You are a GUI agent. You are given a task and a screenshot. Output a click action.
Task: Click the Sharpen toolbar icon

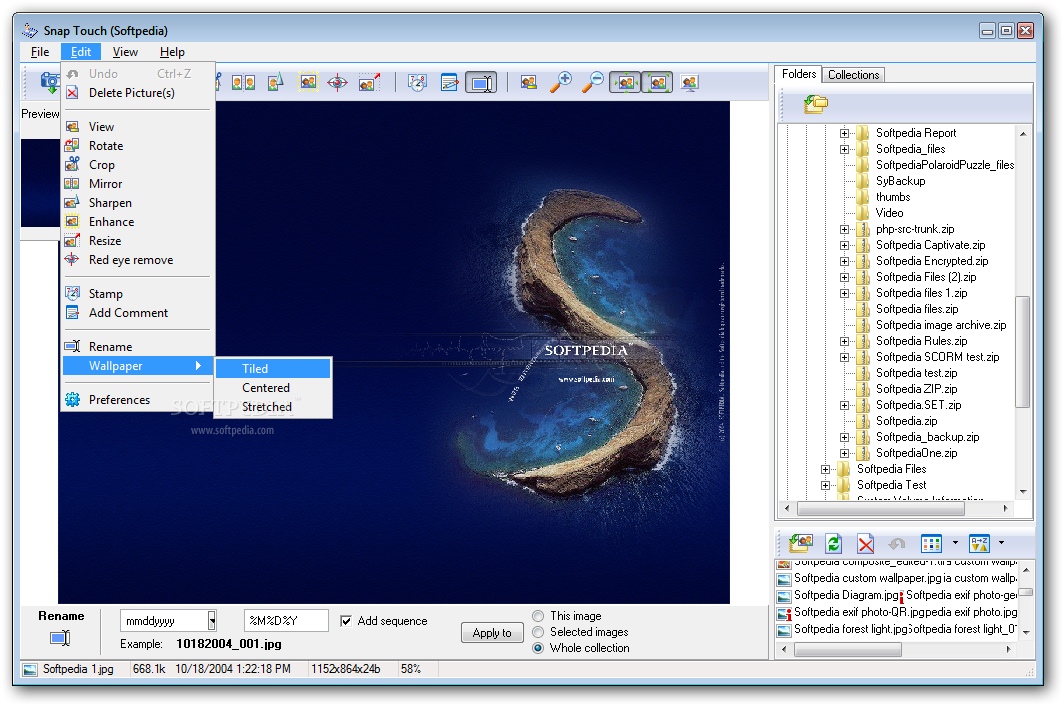coord(275,83)
